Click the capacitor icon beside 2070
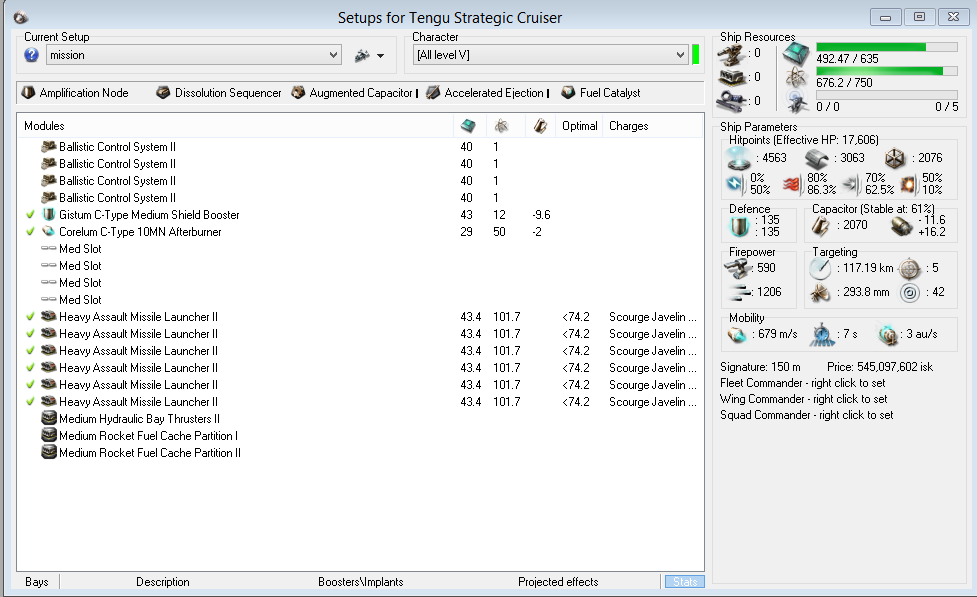Screen dimensions: 977x597 (821, 226)
